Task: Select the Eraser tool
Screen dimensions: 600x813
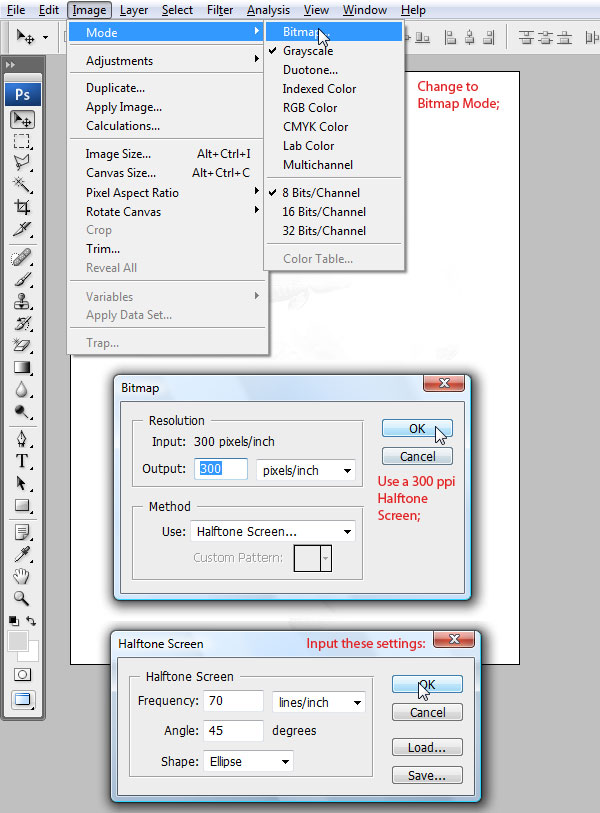Action: coord(22,345)
